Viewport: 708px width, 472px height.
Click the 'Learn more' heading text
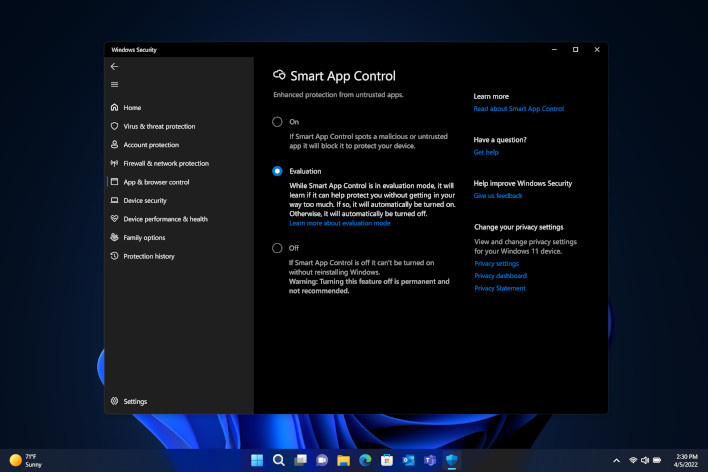491,96
